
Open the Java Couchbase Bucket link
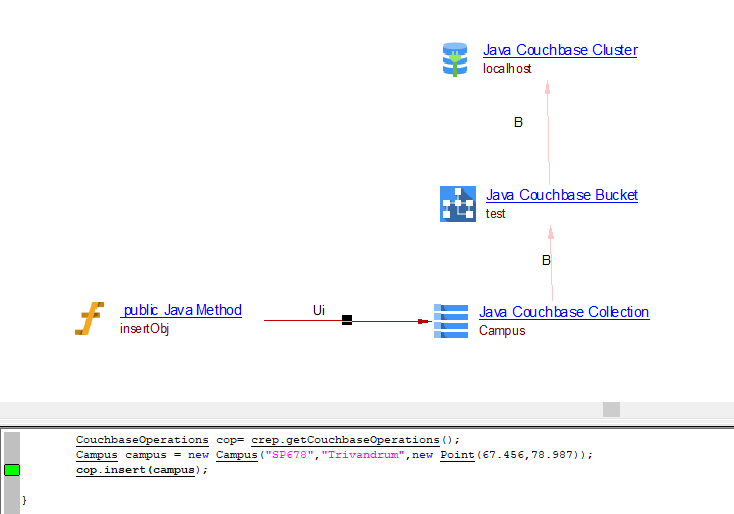561,195
